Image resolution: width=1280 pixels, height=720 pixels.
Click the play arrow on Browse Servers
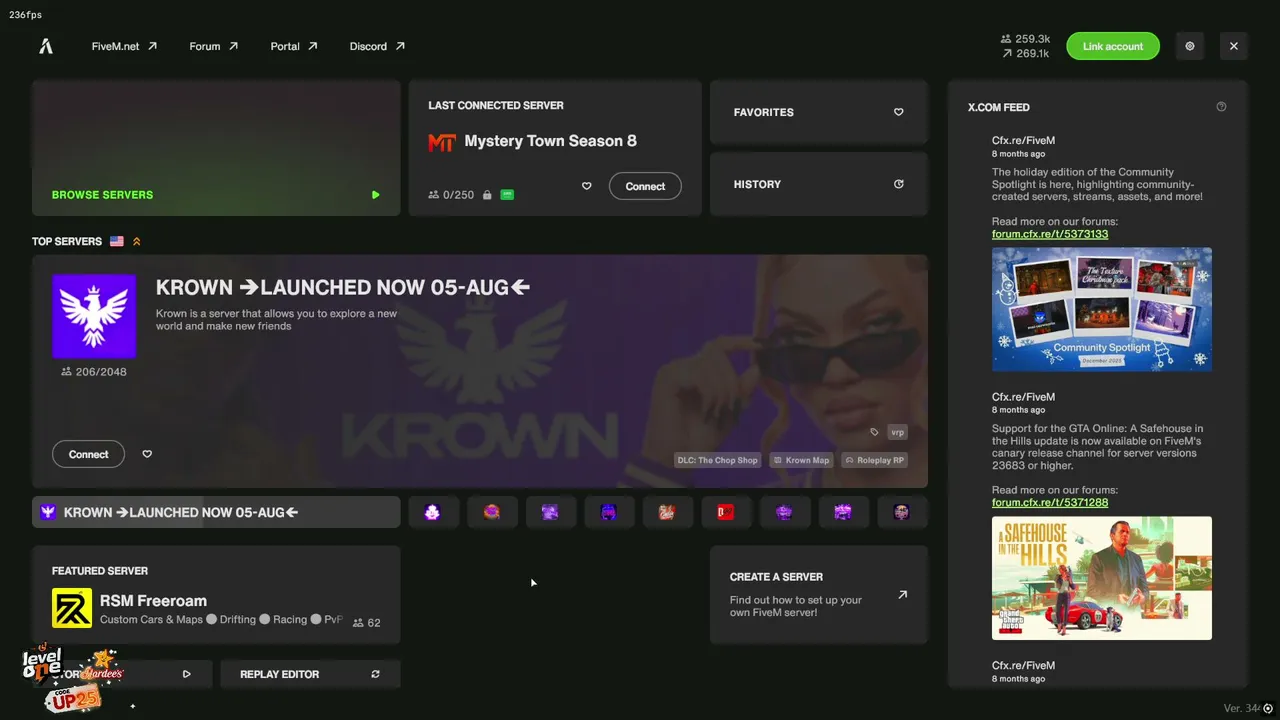tap(375, 195)
